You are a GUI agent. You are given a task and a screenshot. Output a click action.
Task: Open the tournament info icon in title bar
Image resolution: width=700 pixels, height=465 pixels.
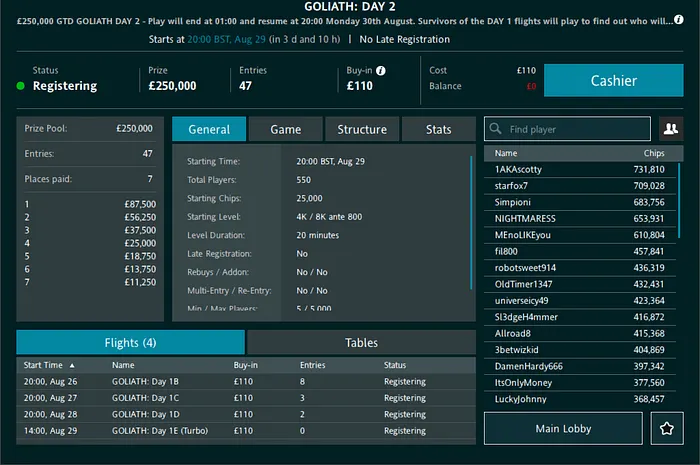point(690,21)
